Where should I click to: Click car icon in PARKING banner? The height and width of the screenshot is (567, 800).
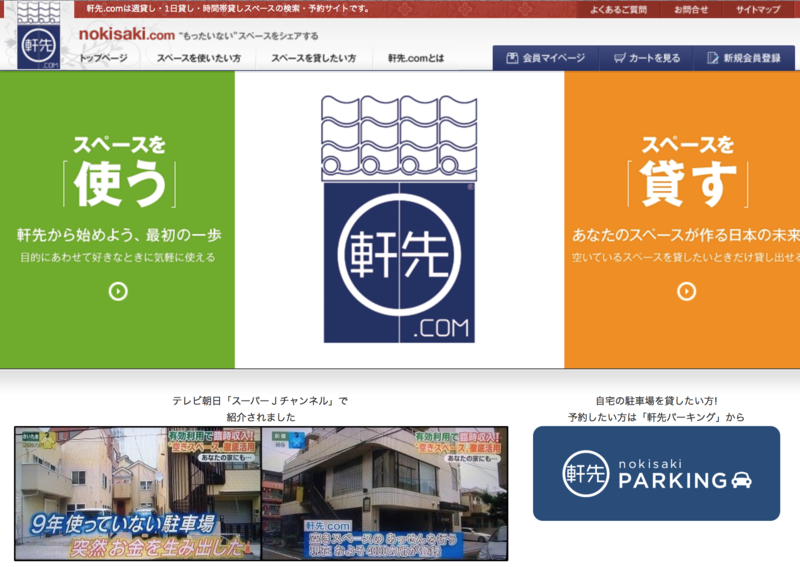741,480
